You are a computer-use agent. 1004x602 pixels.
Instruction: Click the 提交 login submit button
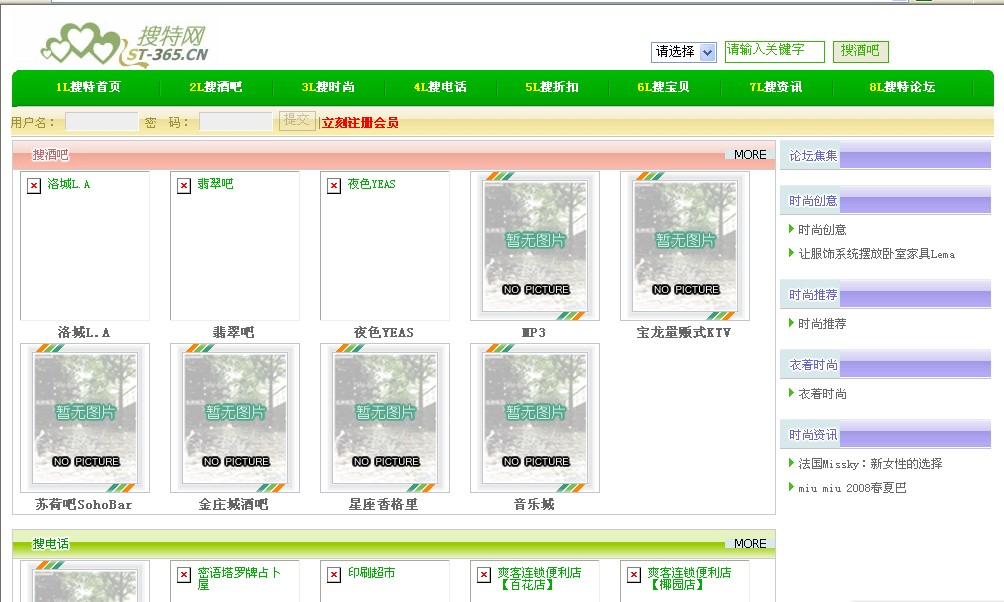click(297, 120)
